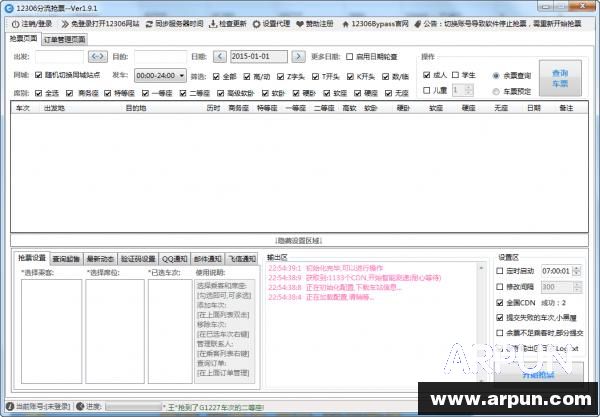Viewport: 600px width, 417px height.
Task: Go to next date arrow
Action: click(x=298, y=57)
